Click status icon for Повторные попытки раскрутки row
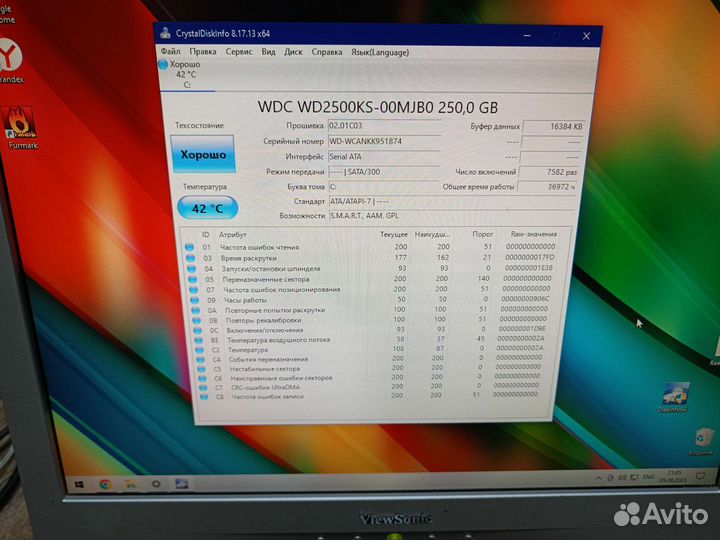 point(195,310)
